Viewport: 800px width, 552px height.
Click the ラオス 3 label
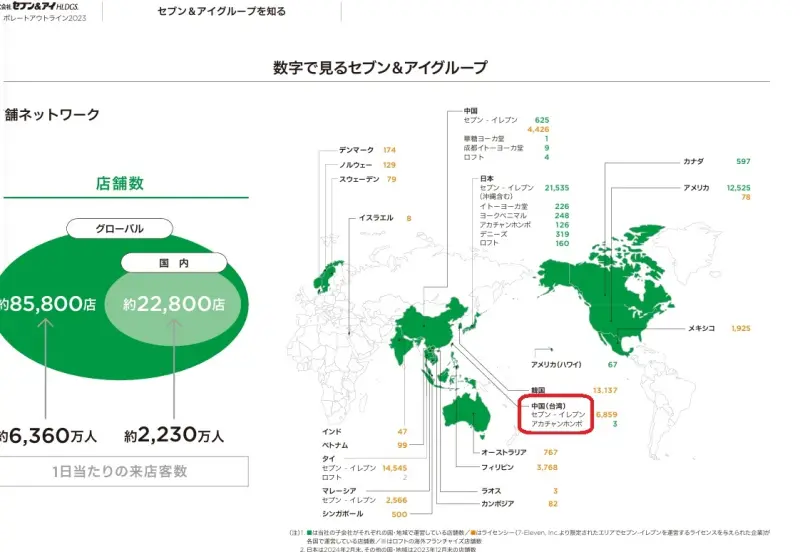pyautogui.click(x=519, y=491)
